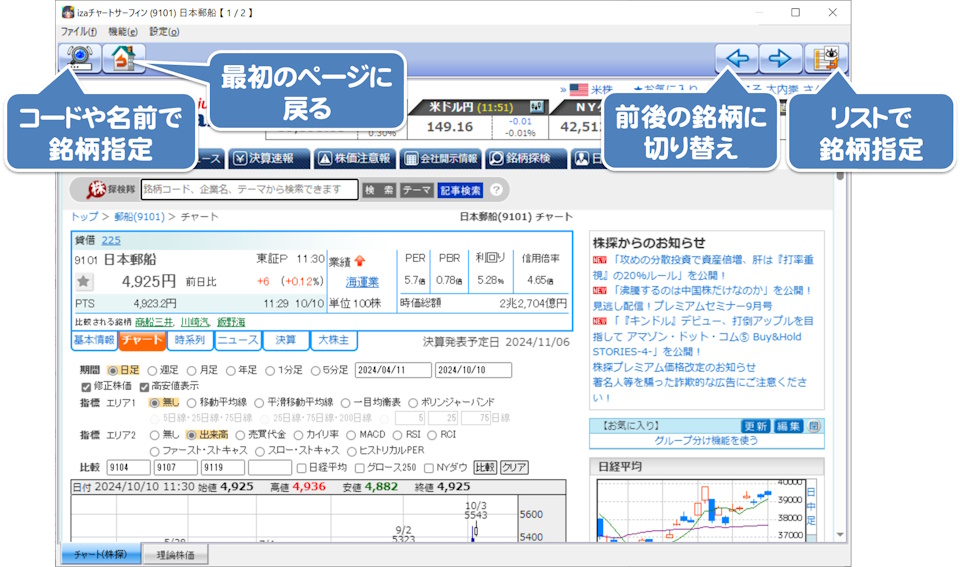Open the stock code search magnifier icon

tap(80, 58)
